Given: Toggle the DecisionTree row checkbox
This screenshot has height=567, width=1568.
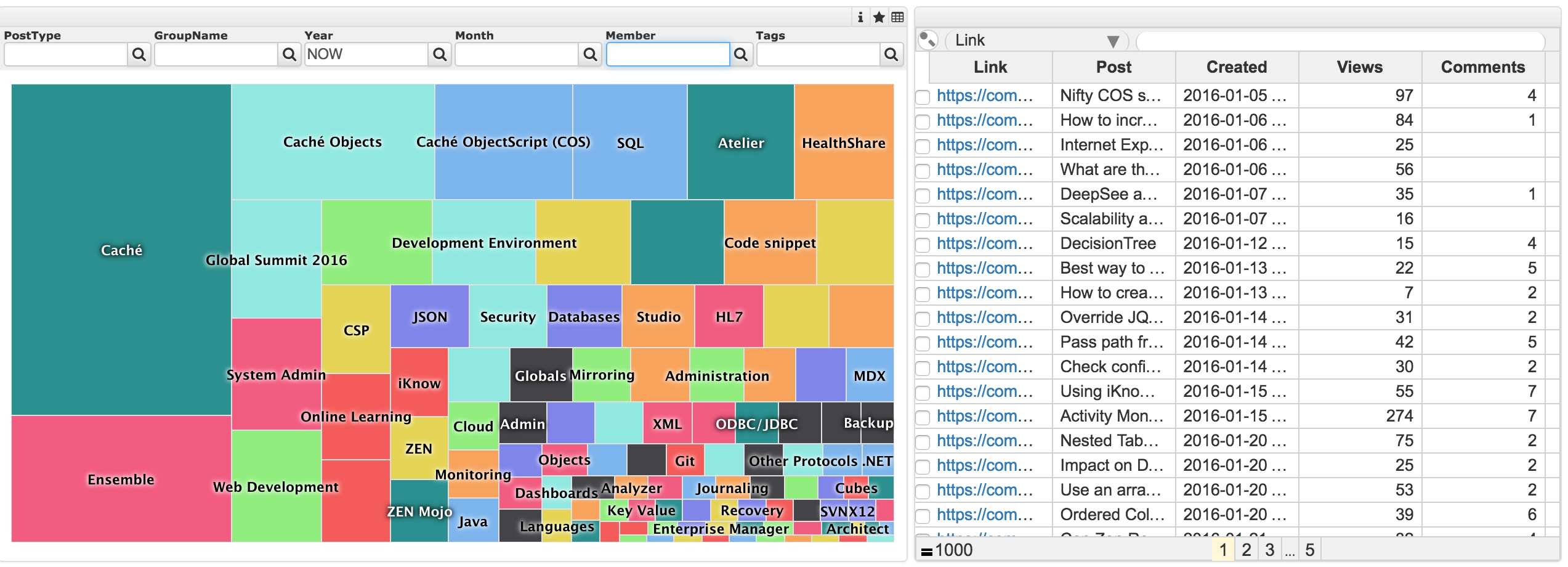Looking at the screenshot, I should click(923, 245).
